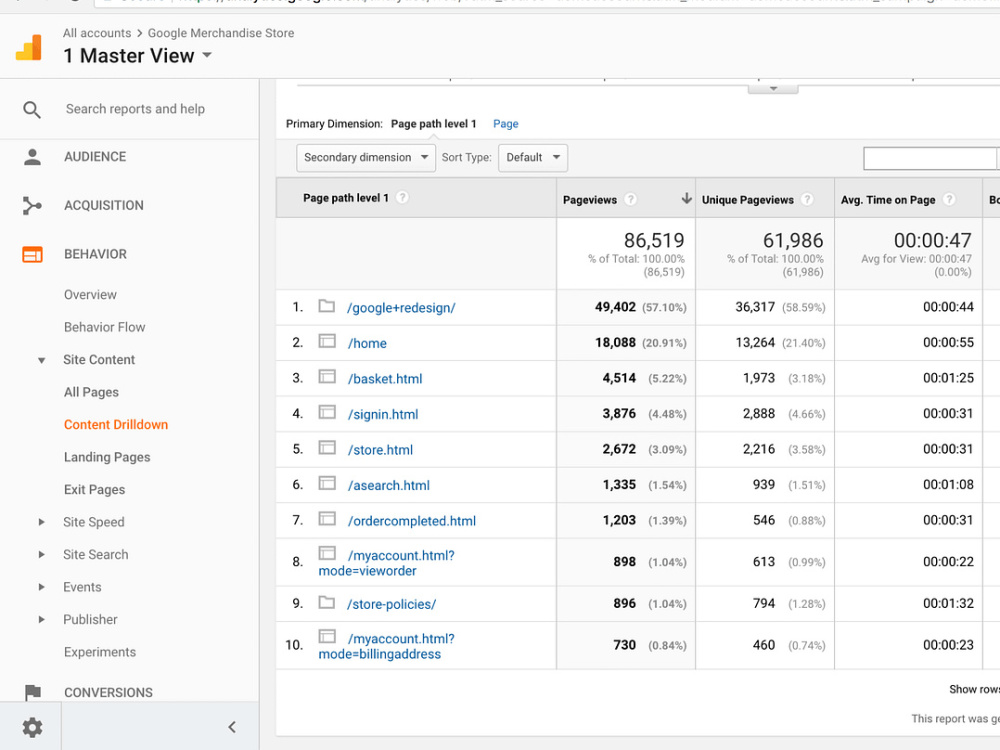Expand the Site Search section
Screen dimensions: 1000x750
coord(41,555)
